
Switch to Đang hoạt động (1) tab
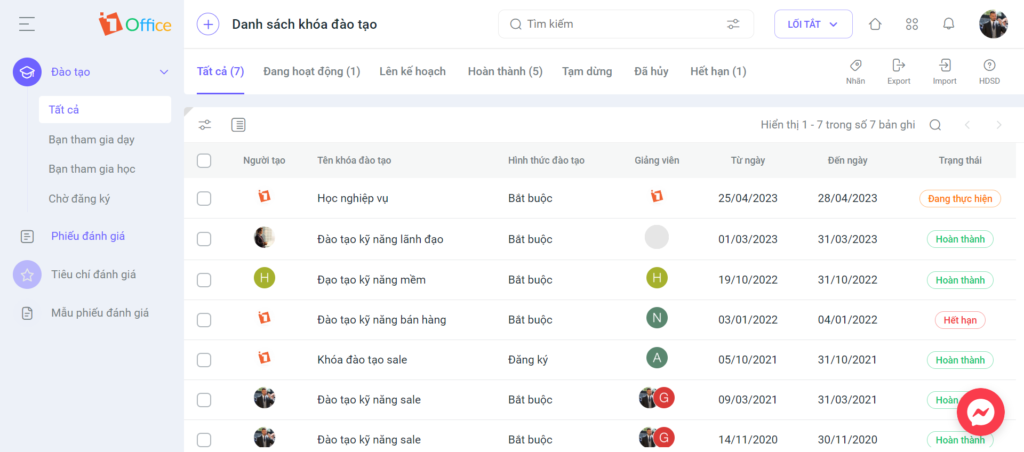(x=312, y=72)
